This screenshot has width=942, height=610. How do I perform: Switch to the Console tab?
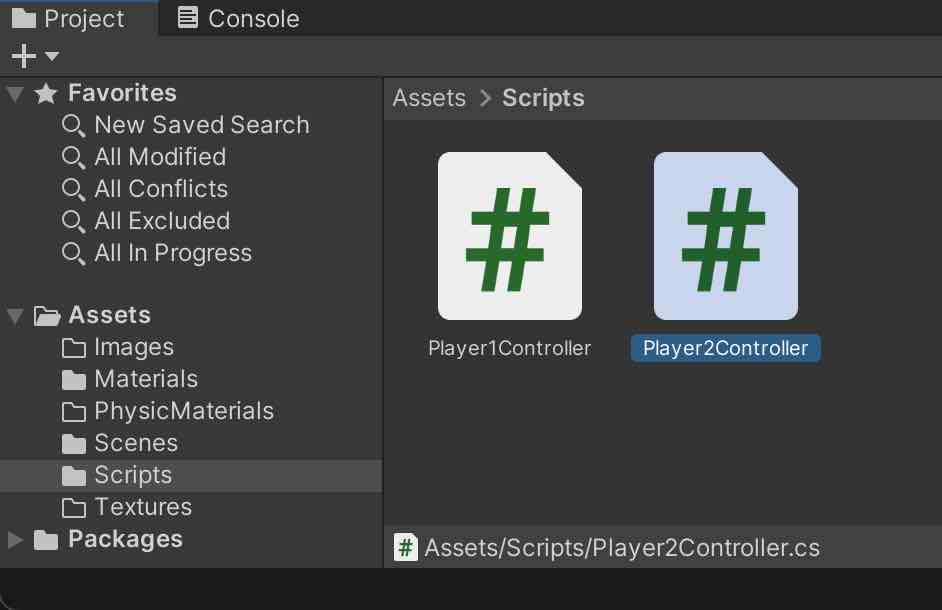(238, 18)
